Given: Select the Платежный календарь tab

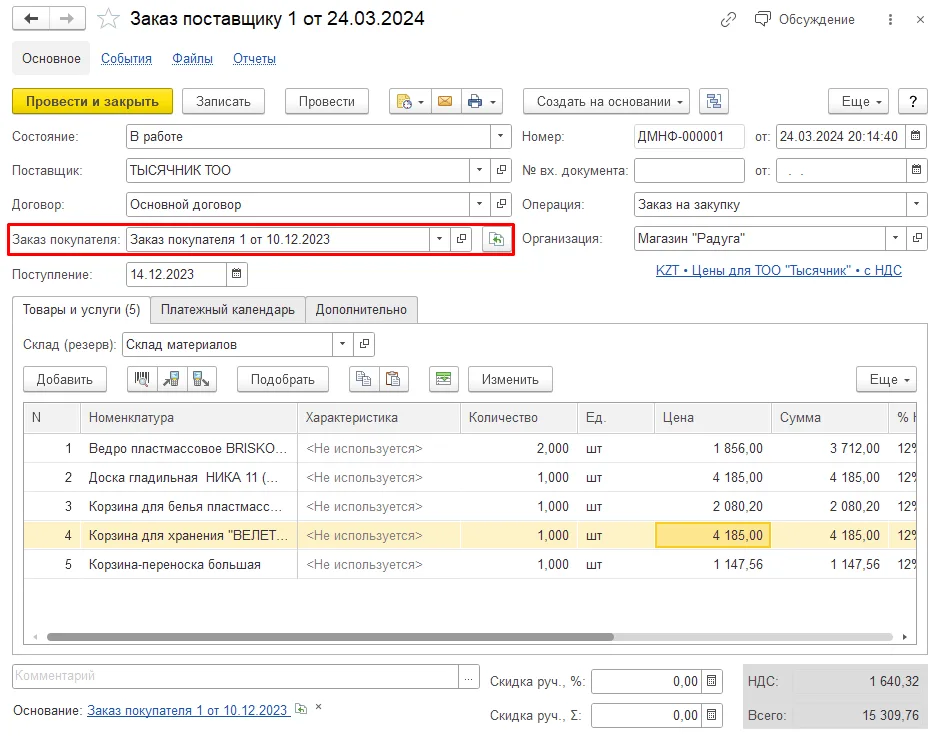Looking at the screenshot, I should 227,310.
